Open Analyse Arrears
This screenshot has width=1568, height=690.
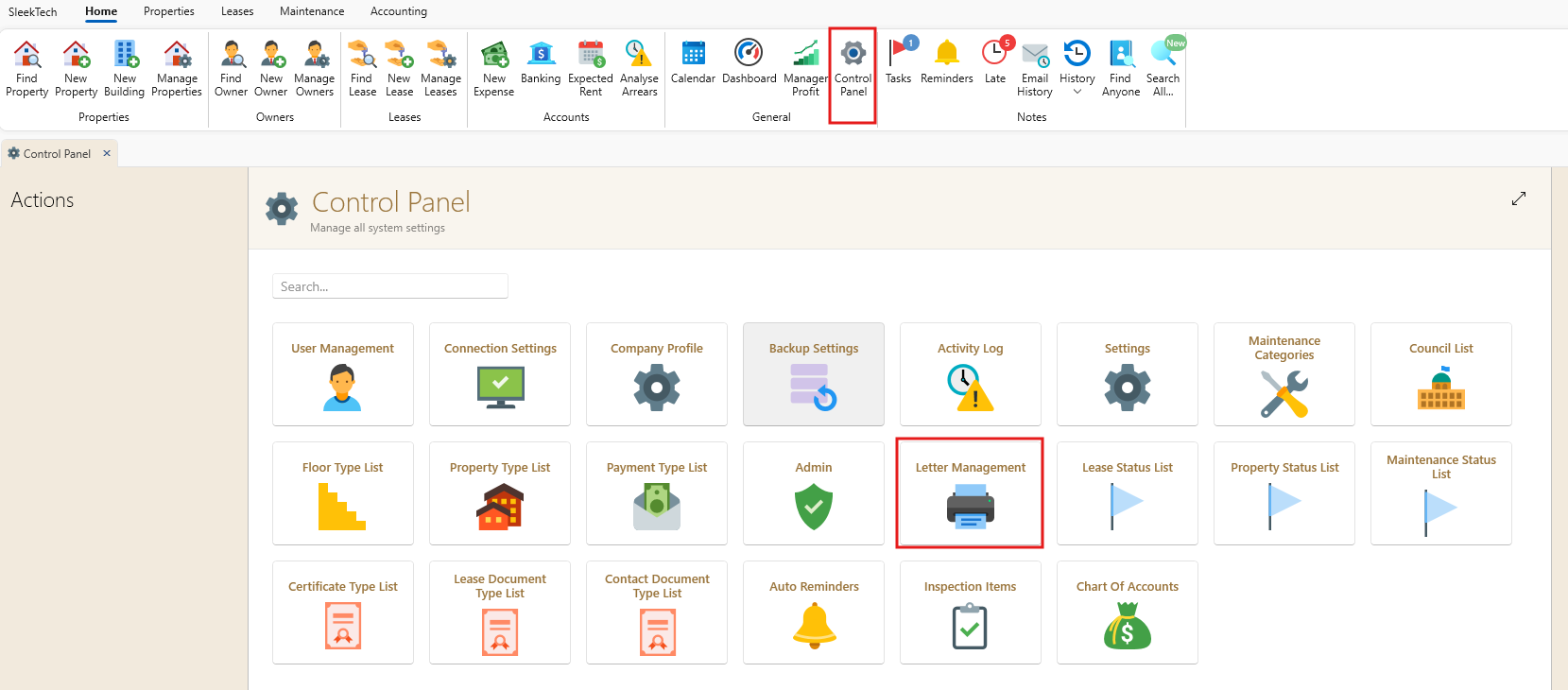click(x=639, y=69)
